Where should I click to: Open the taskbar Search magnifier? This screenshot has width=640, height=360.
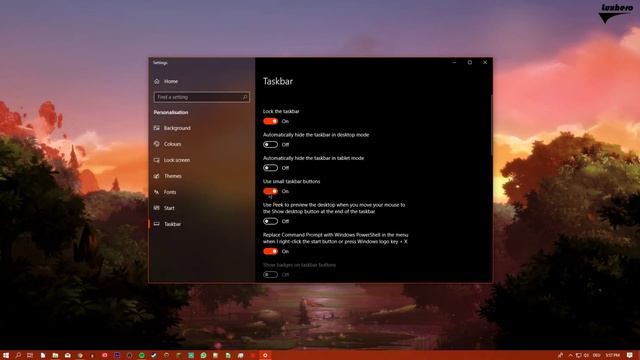[18, 356]
